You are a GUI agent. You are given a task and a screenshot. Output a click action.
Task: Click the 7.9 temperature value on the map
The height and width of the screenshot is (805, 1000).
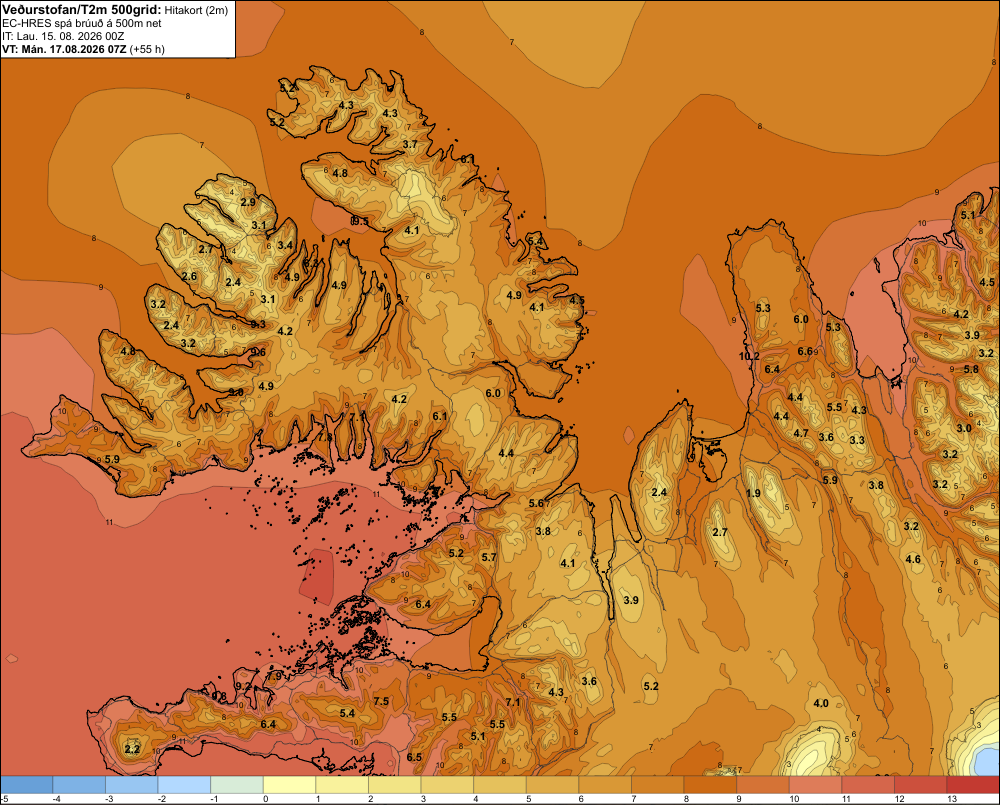point(274,676)
